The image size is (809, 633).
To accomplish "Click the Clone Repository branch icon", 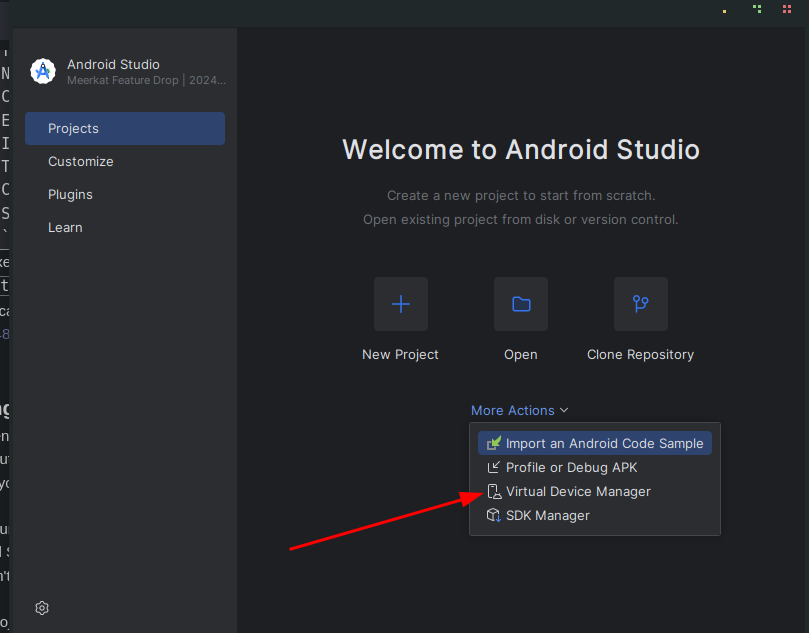I will pyautogui.click(x=641, y=304).
